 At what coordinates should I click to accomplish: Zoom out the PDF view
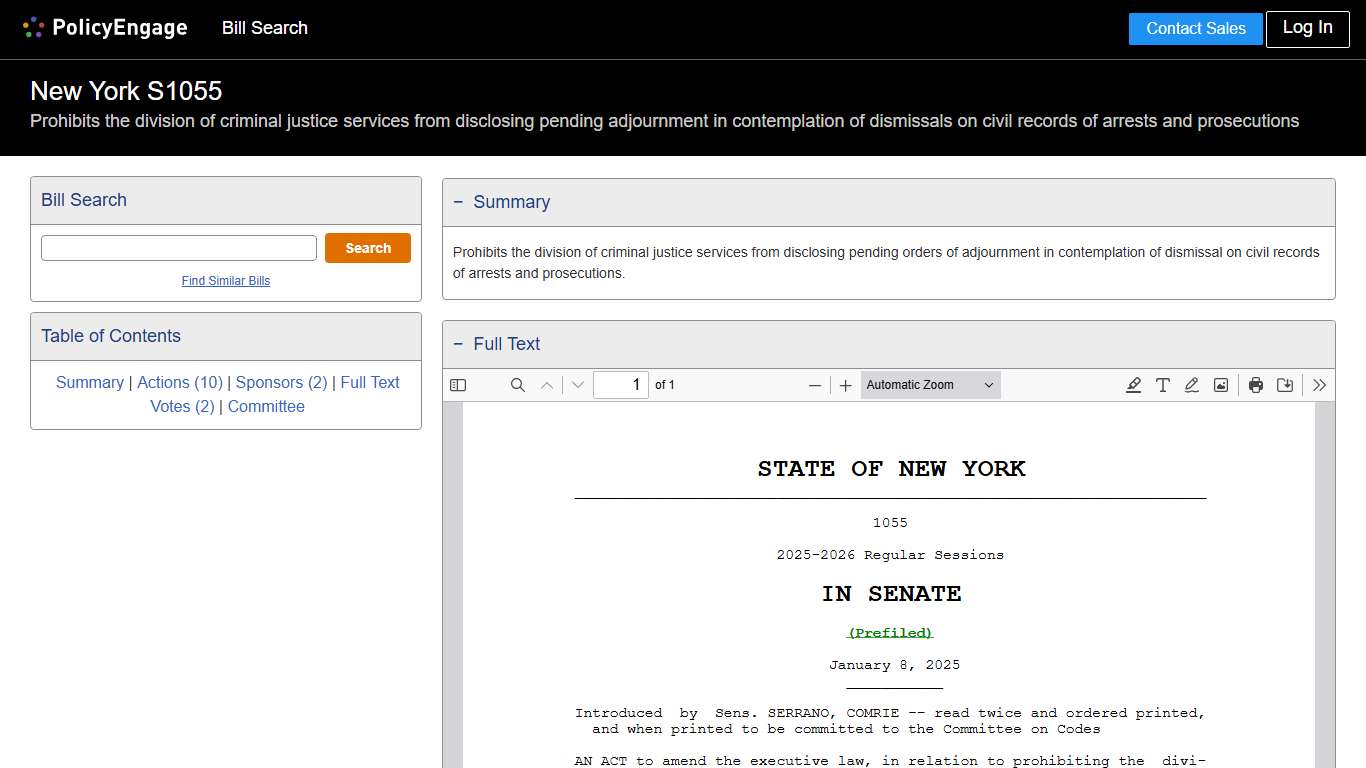point(815,385)
